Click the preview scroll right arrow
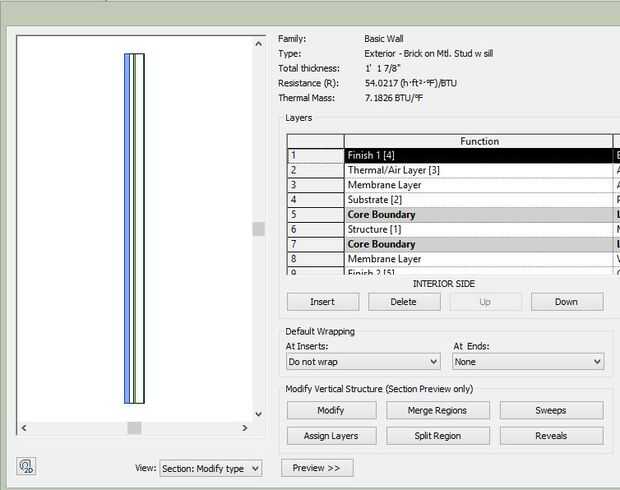The height and width of the screenshot is (490, 620). pos(245,428)
